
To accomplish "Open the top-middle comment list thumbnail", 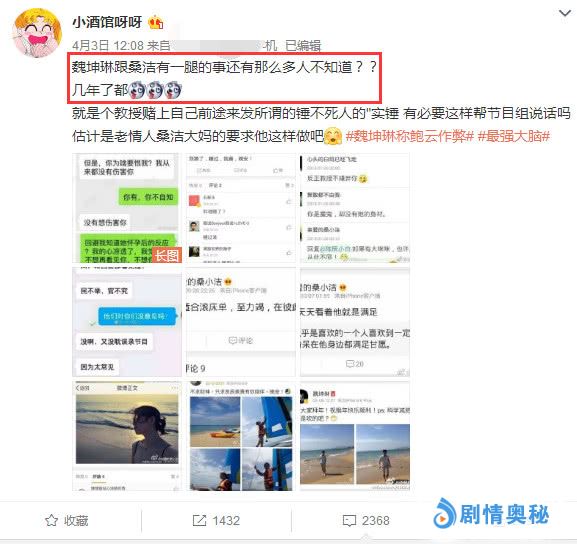I will [x=241, y=208].
